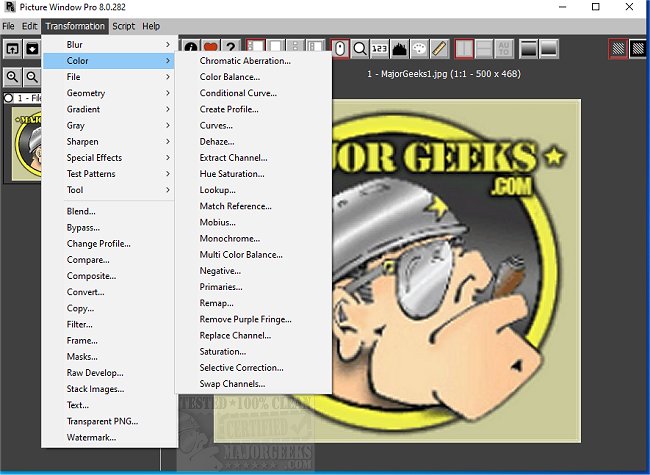Click the readout 123 icon
The height and width of the screenshot is (475, 650).
[x=380, y=47]
